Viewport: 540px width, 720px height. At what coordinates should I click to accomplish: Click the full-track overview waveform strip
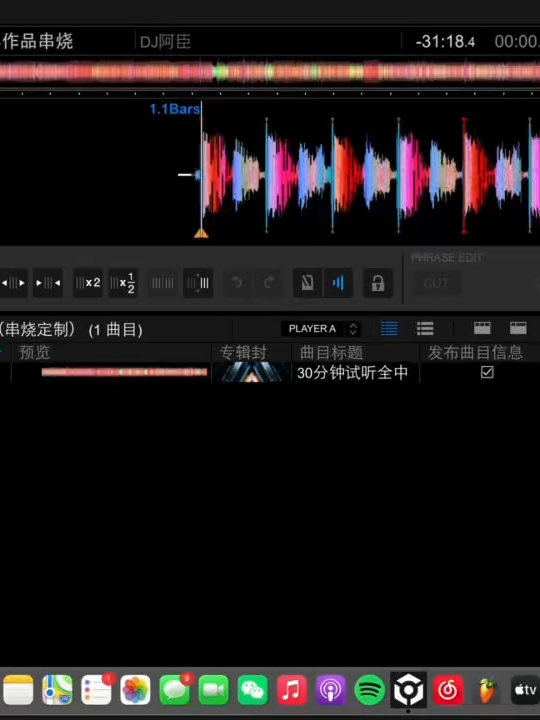270,73
